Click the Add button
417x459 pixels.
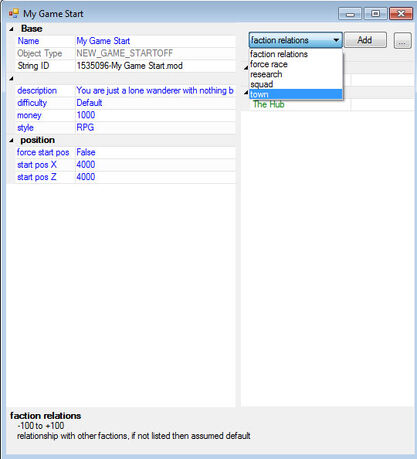[365, 40]
